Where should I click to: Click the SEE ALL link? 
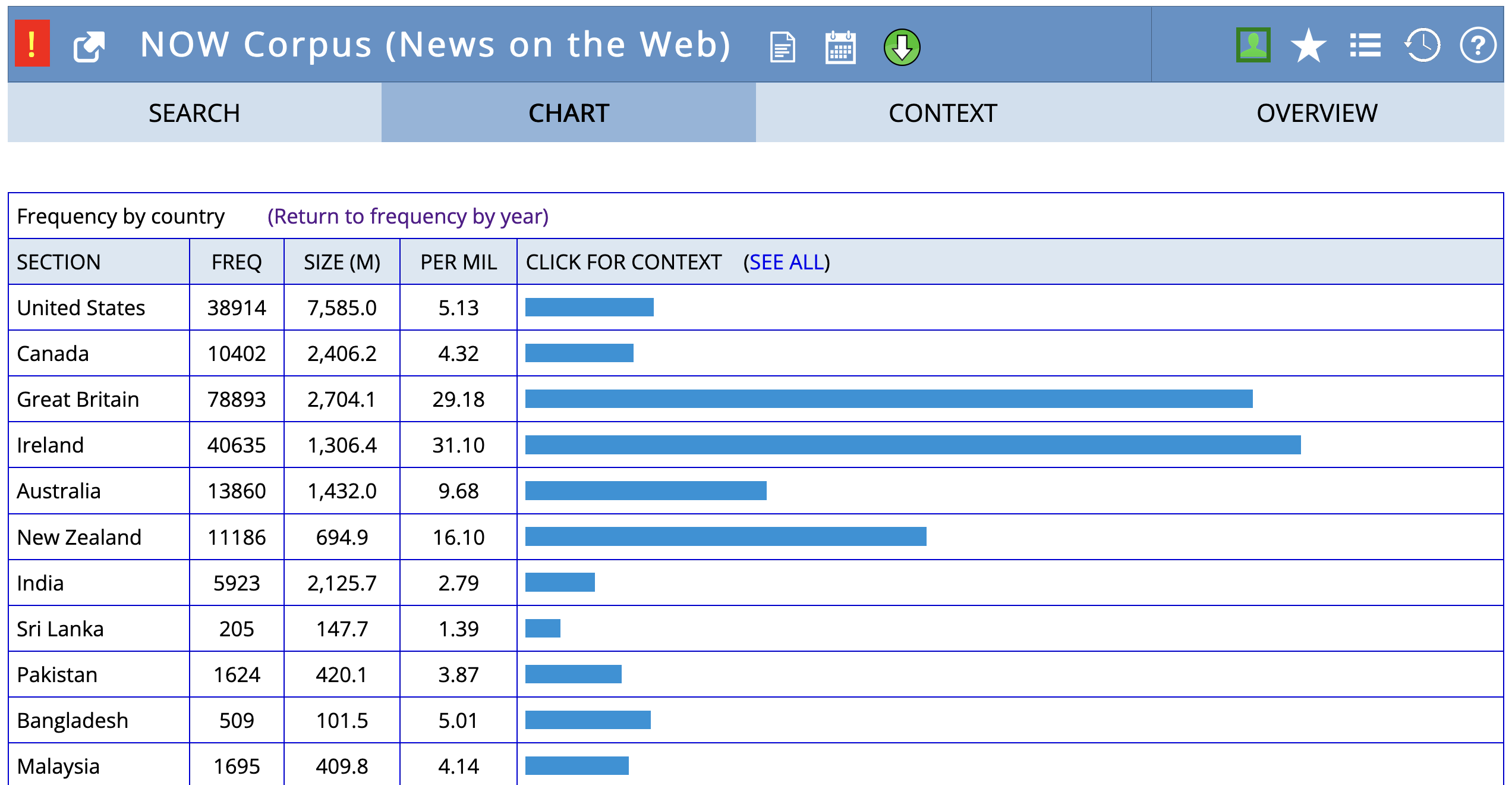coord(786,262)
